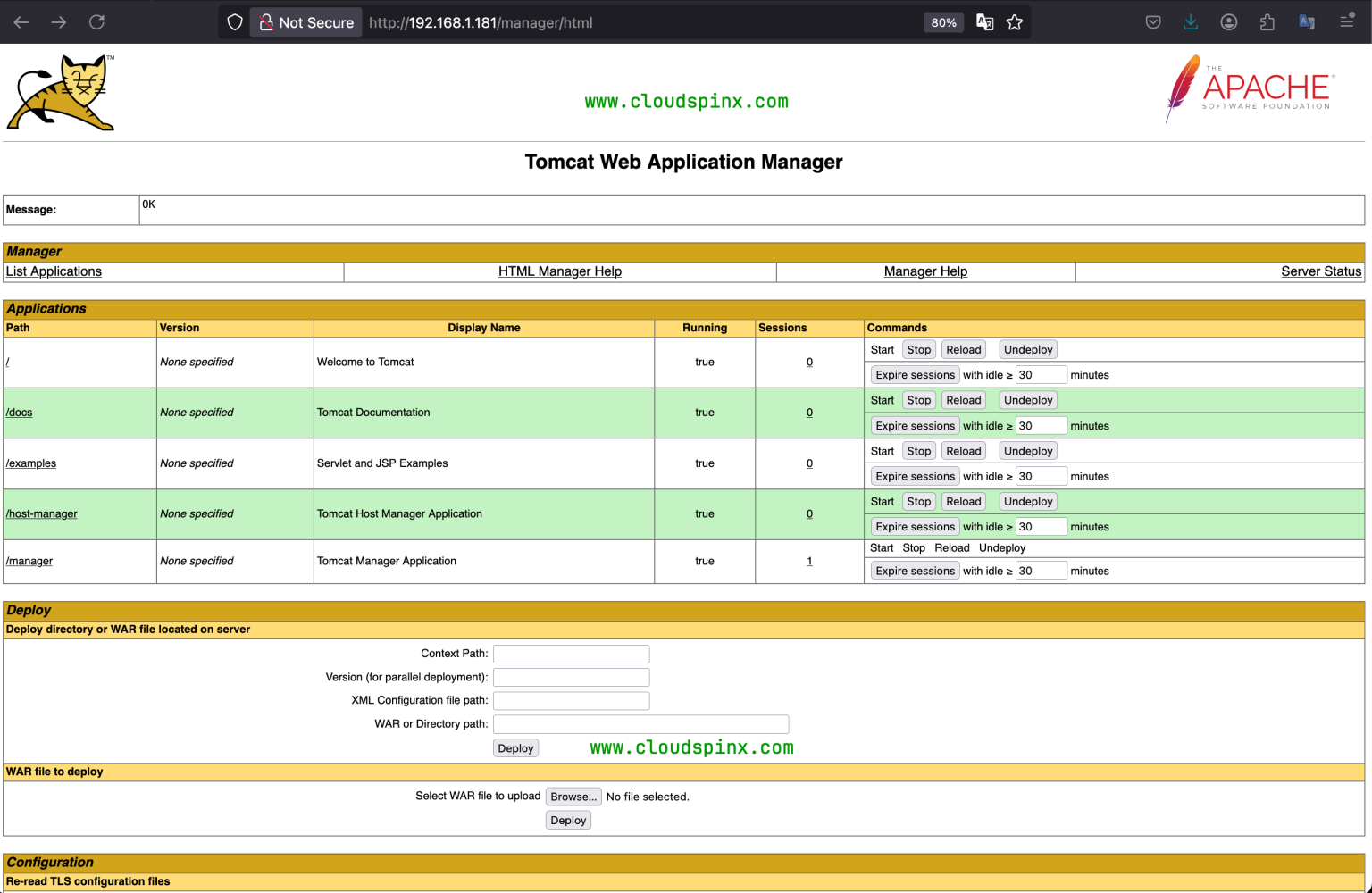View the manager application's active session

pos(809,561)
